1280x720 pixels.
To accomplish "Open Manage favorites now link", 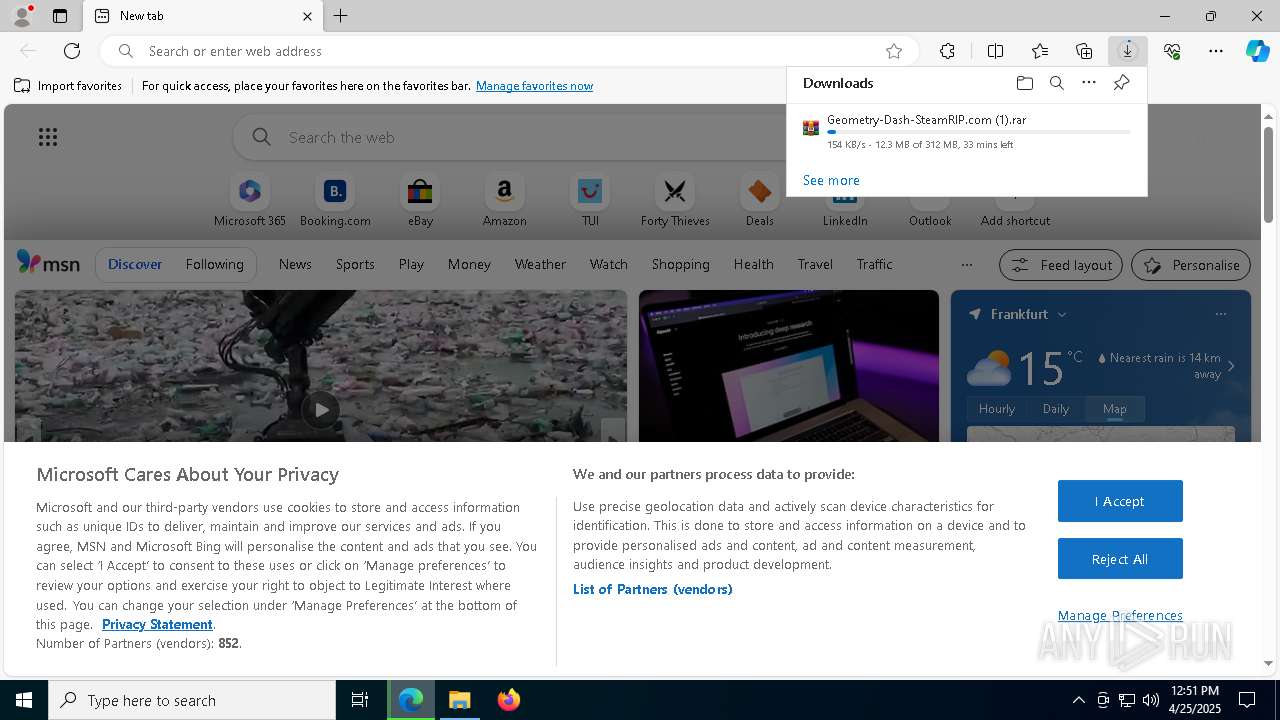I will (534, 86).
